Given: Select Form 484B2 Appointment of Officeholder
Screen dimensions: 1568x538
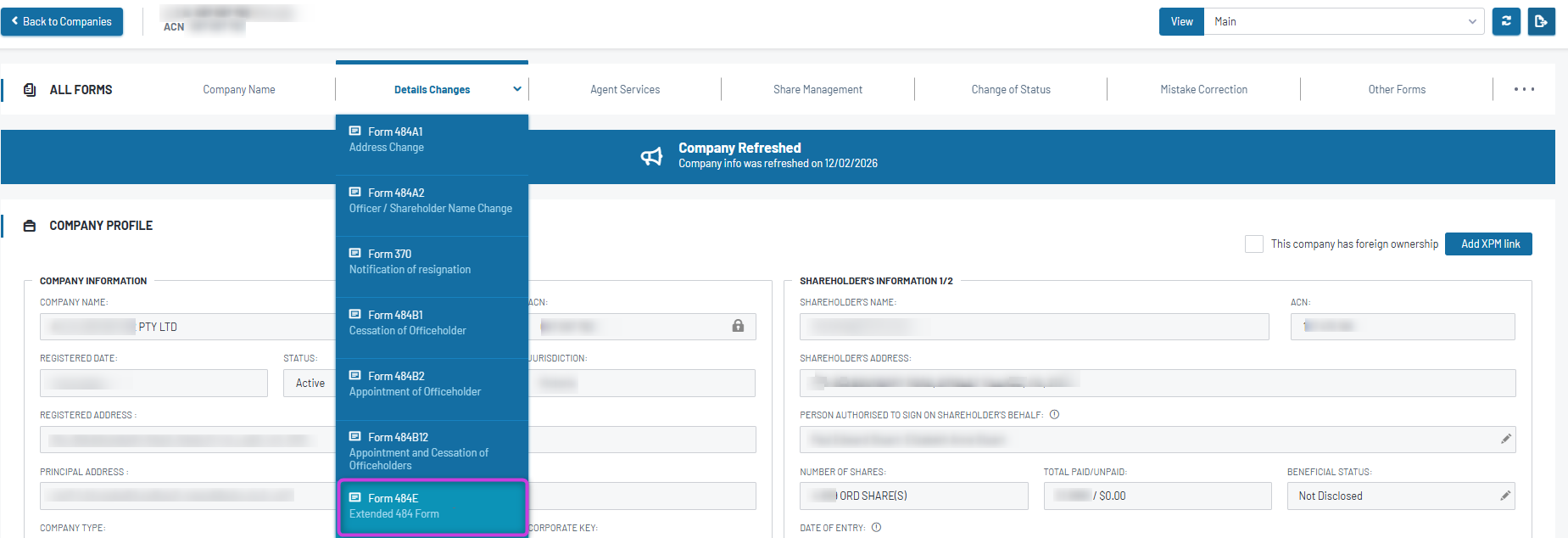Looking at the screenshot, I should [x=432, y=384].
